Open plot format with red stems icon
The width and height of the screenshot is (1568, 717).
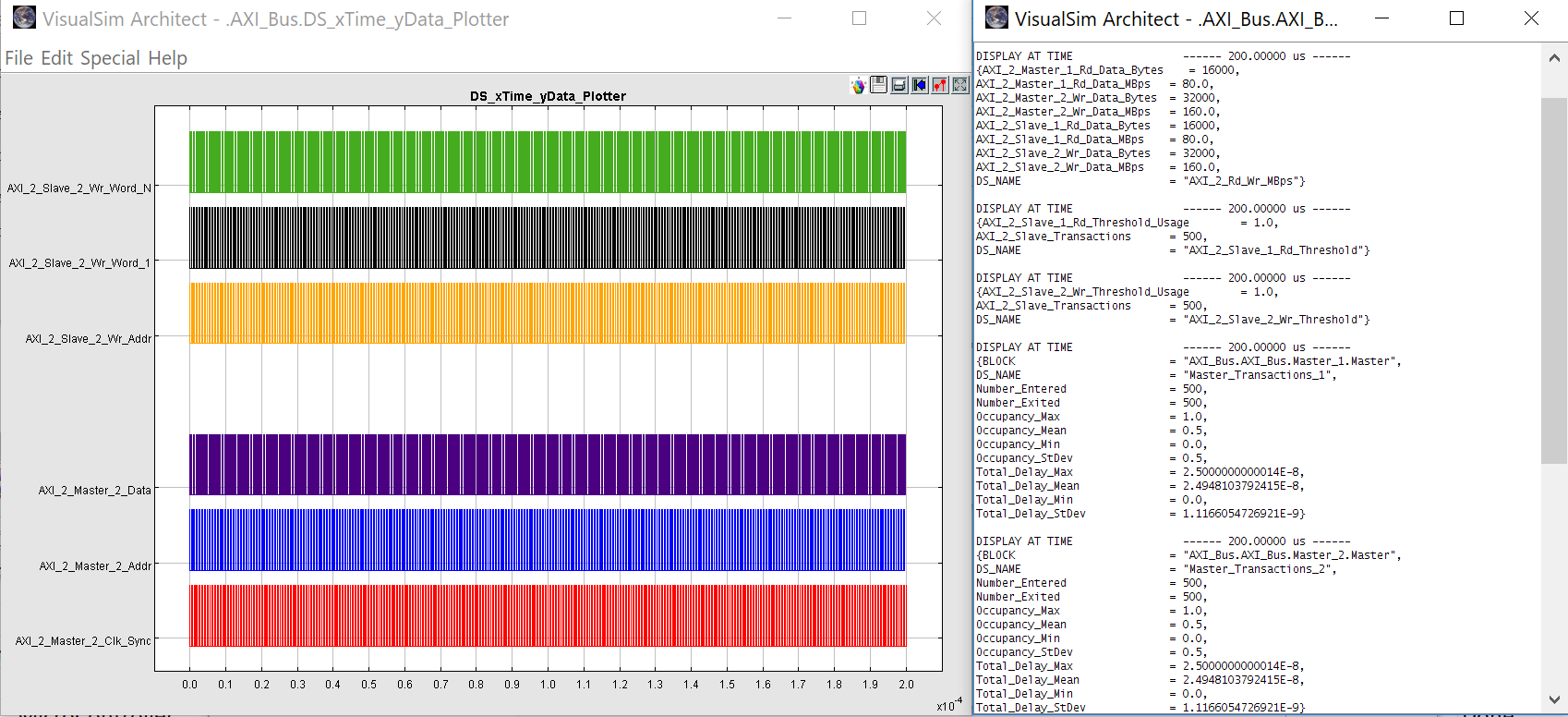(940, 85)
